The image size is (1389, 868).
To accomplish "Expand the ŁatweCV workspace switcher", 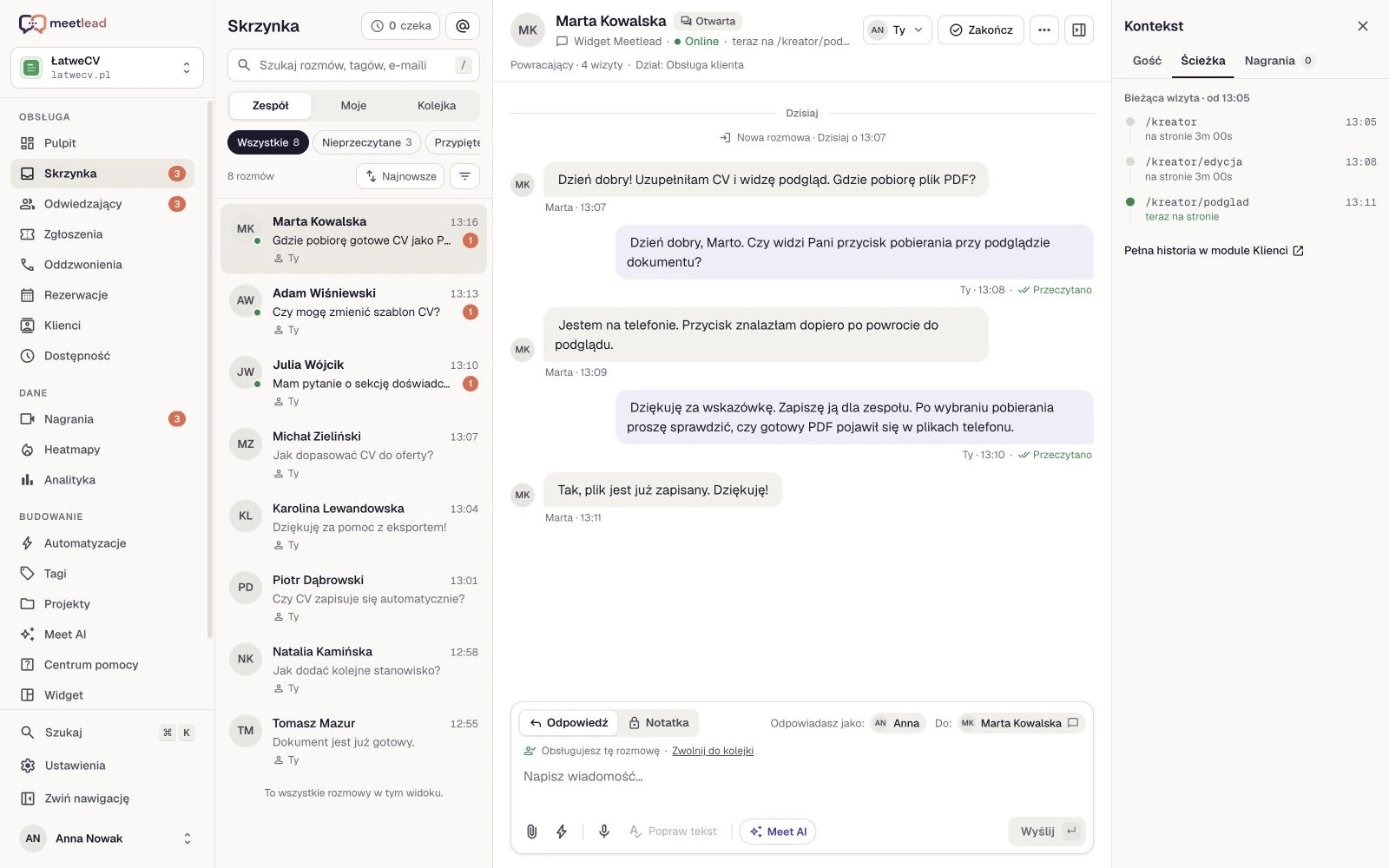I will (107, 68).
